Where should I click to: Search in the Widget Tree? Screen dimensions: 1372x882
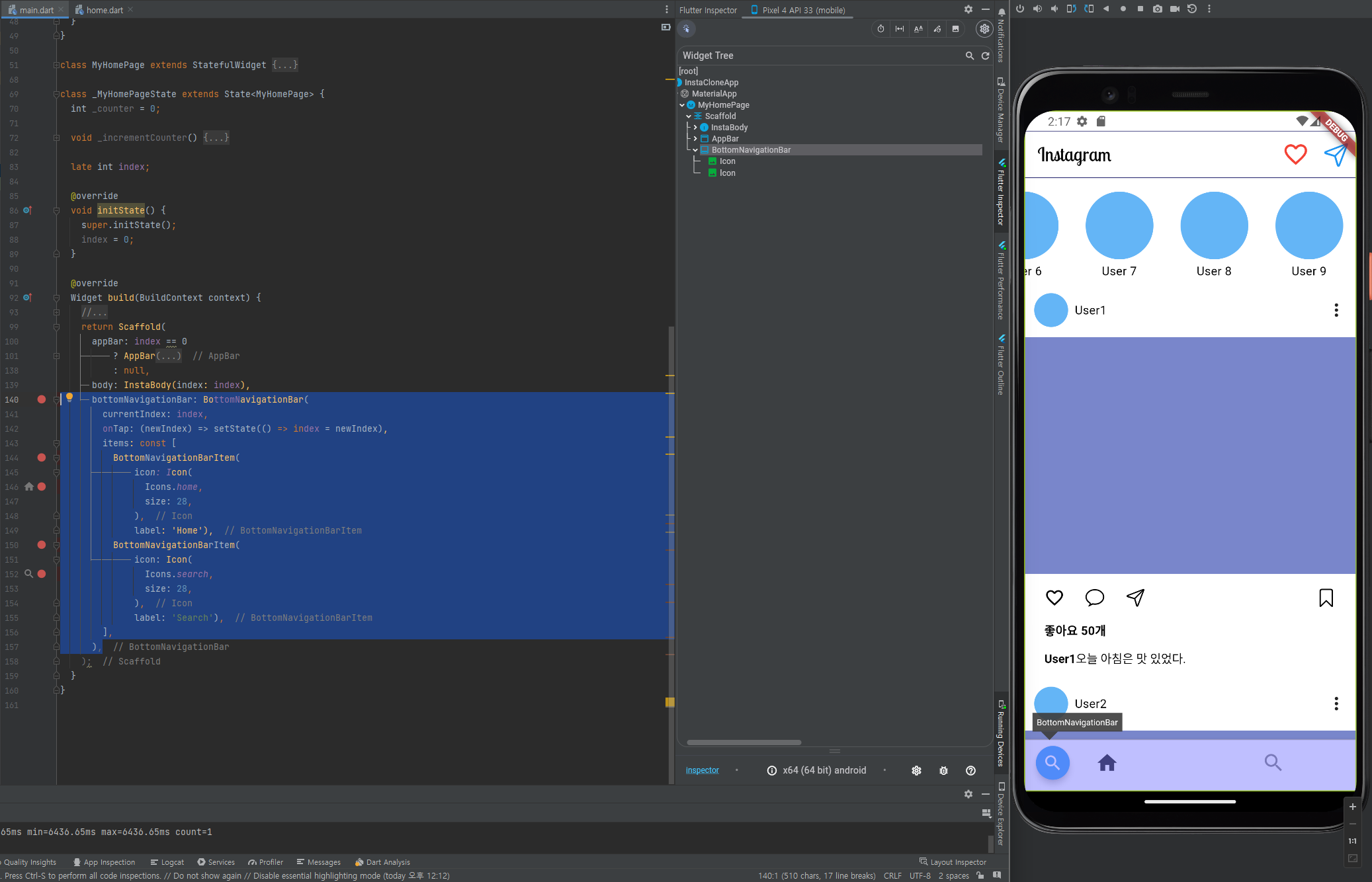point(969,56)
